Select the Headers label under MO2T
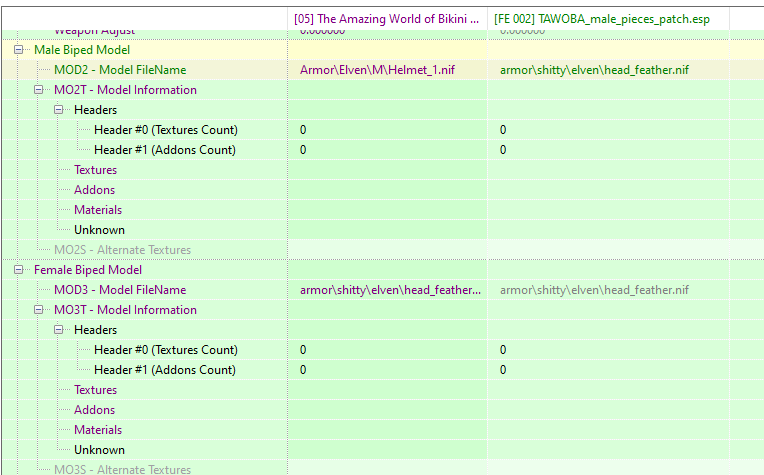This screenshot has height=475, width=764. pos(96,110)
